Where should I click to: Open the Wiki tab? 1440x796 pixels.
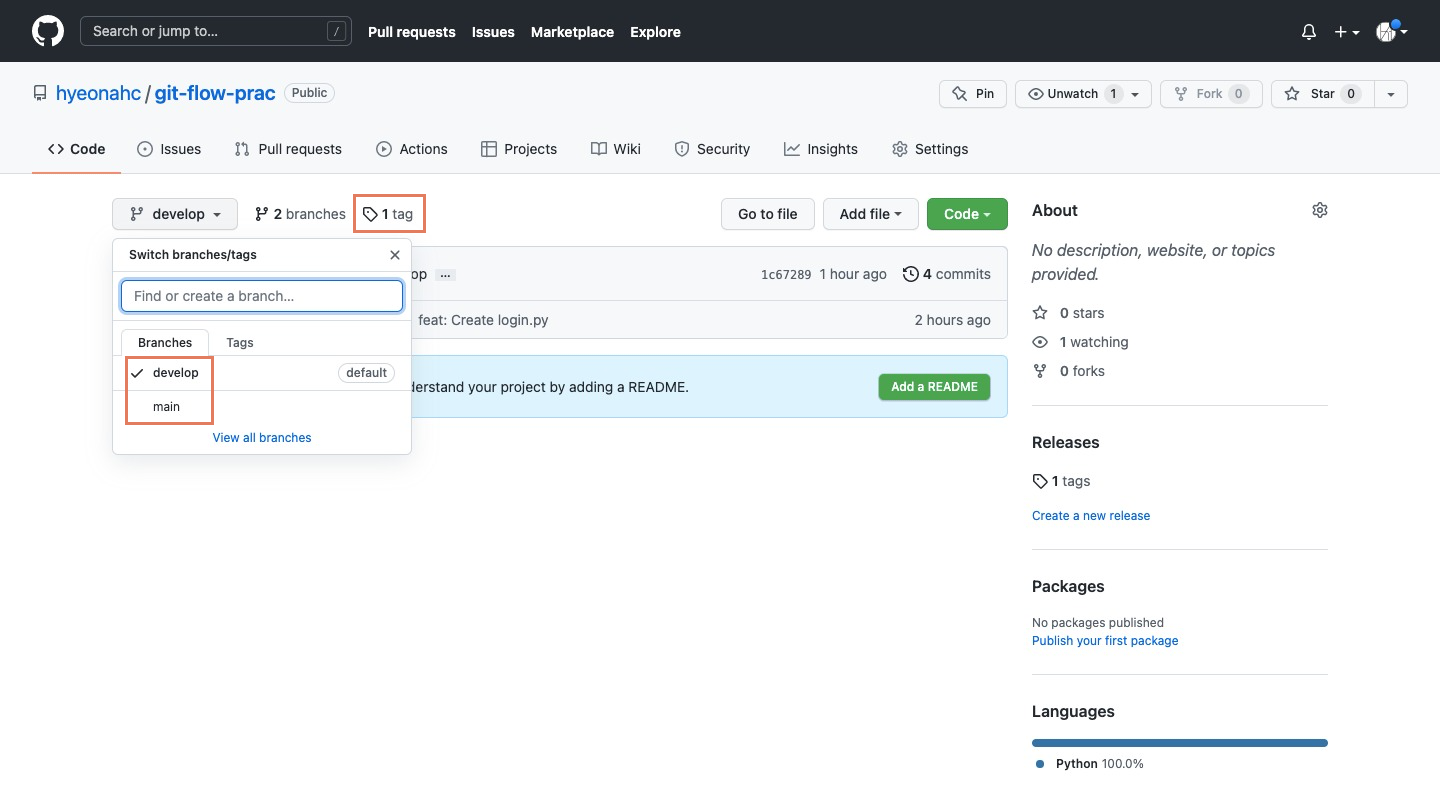(616, 149)
